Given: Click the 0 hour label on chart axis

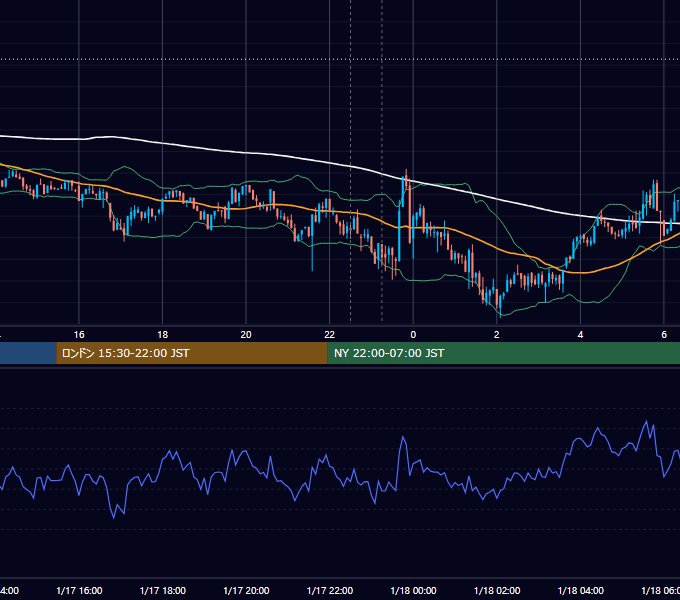Looking at the screenshot, I should pyautogui.click(x=413, y=335).
